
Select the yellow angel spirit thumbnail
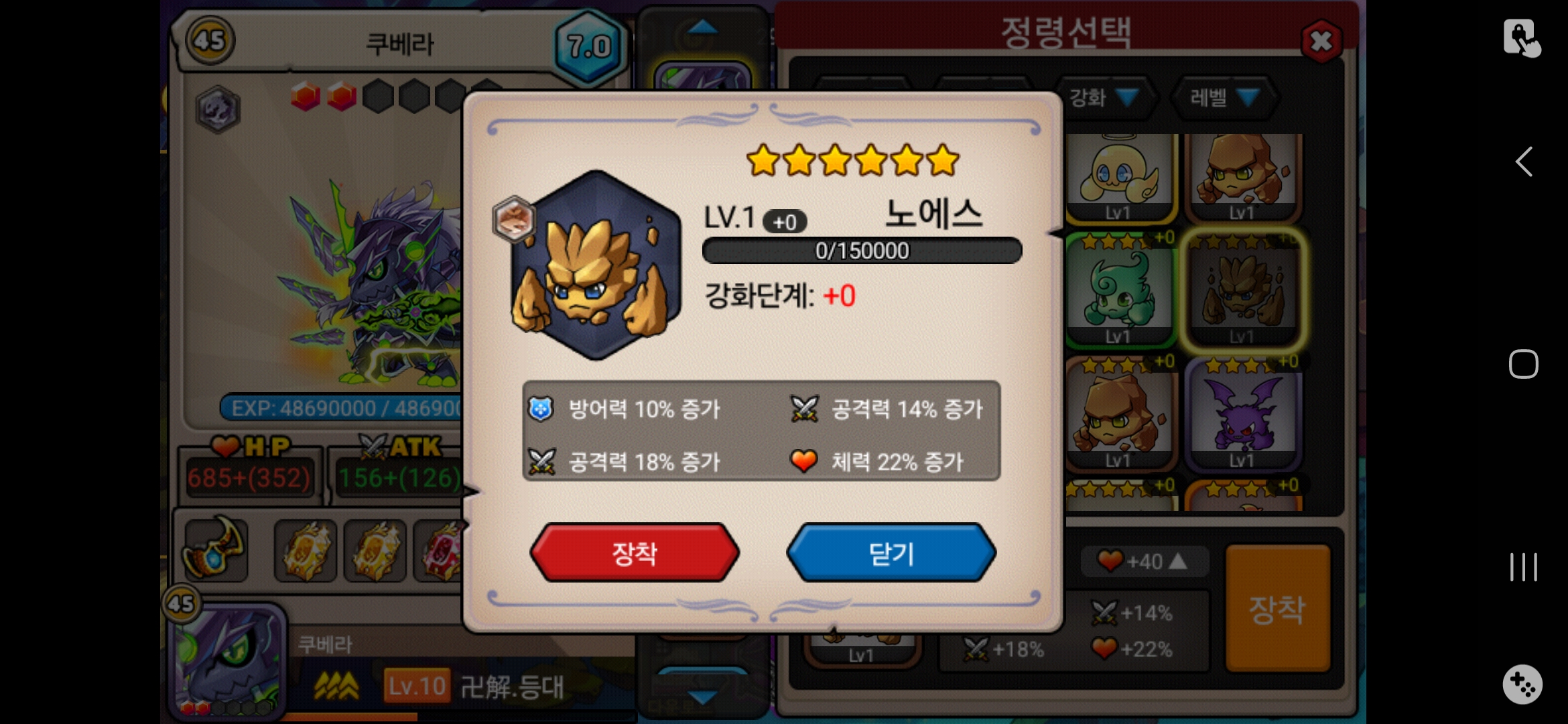pos(1118,176)
